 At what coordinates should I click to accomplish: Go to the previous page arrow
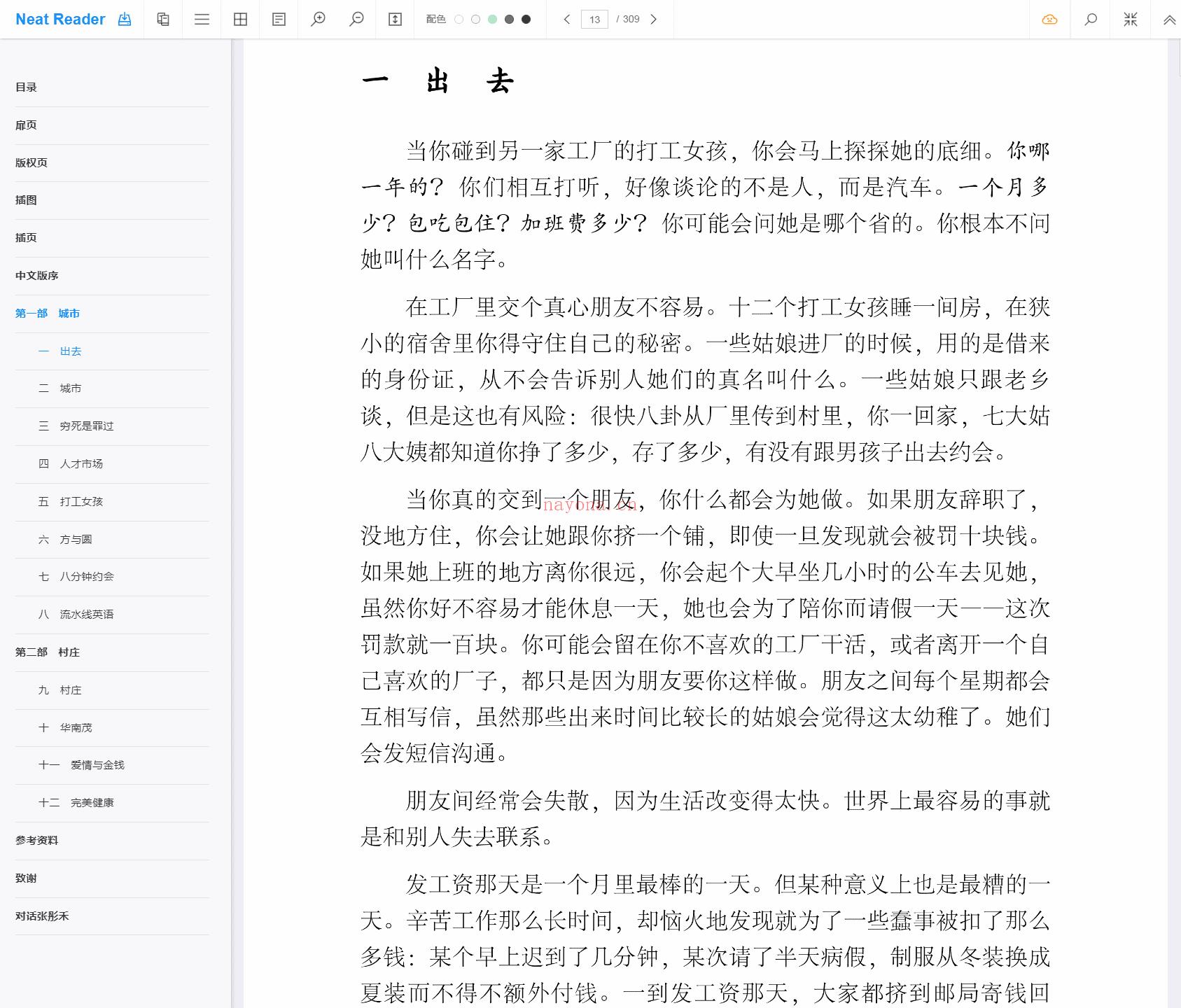[567, 20]
